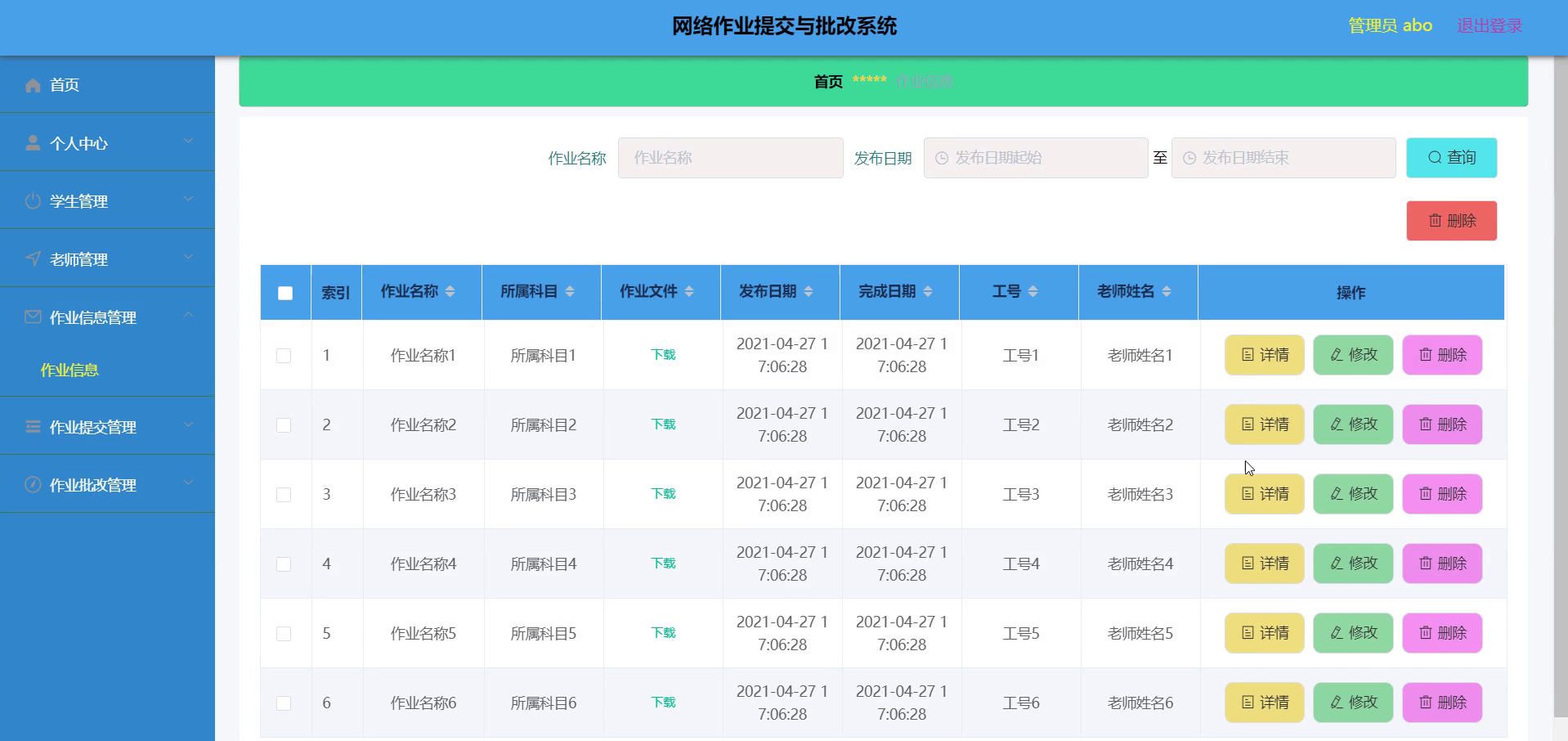Collapse 作业信息管理 menu chevron
The height and width of the screenshot is (741, 1568).
[x=189, y=315]
